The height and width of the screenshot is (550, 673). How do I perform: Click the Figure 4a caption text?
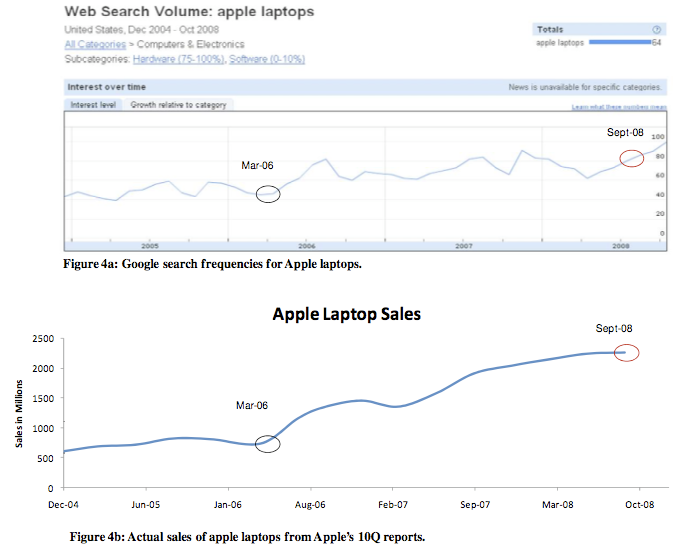[x=212, y=264]
